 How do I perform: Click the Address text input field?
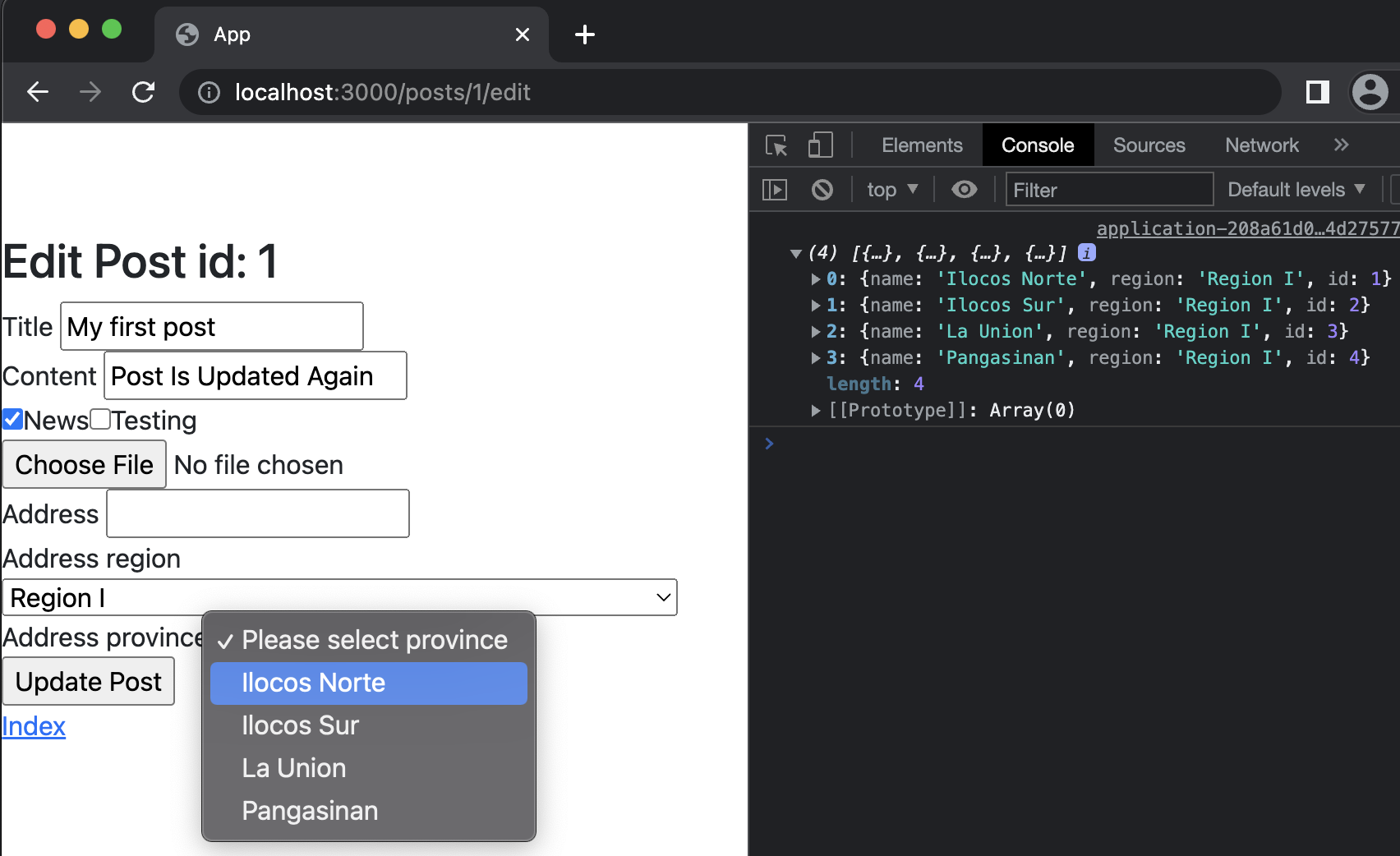(258, 514)
